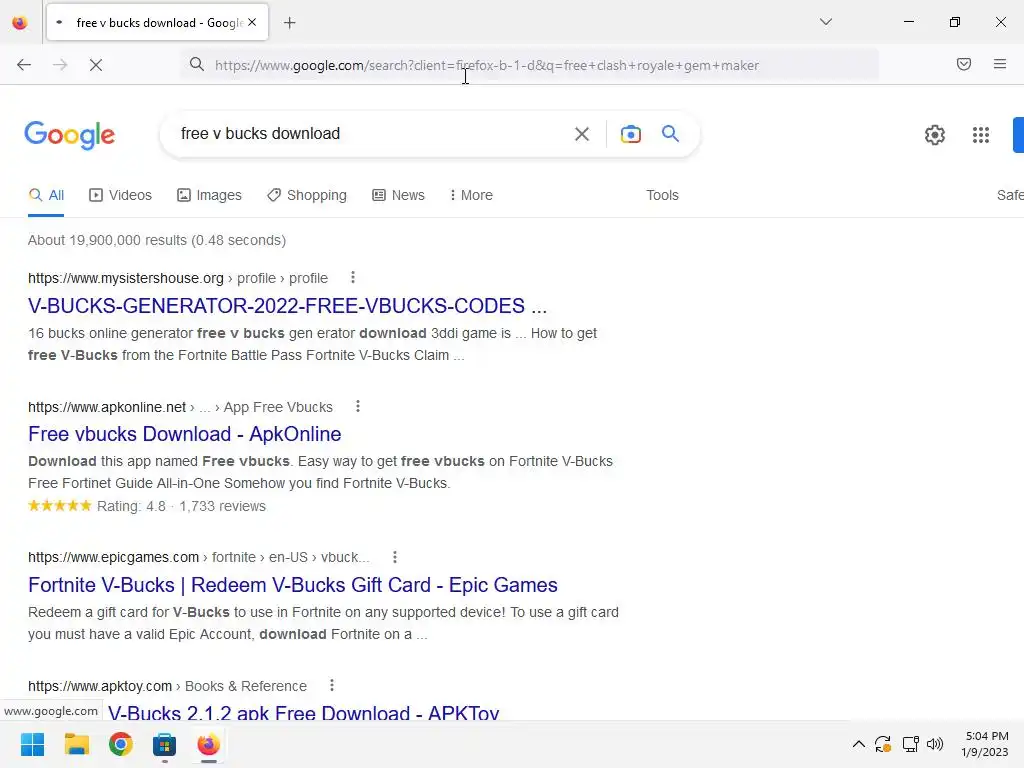The height and width of the screenshot is (768, 1024).
Task: Stop loading the page
Action: (x=96, y=65)
